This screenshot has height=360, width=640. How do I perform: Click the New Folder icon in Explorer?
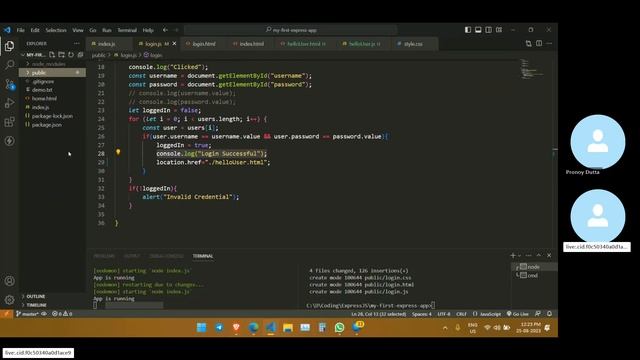click(x=61, y=54)
